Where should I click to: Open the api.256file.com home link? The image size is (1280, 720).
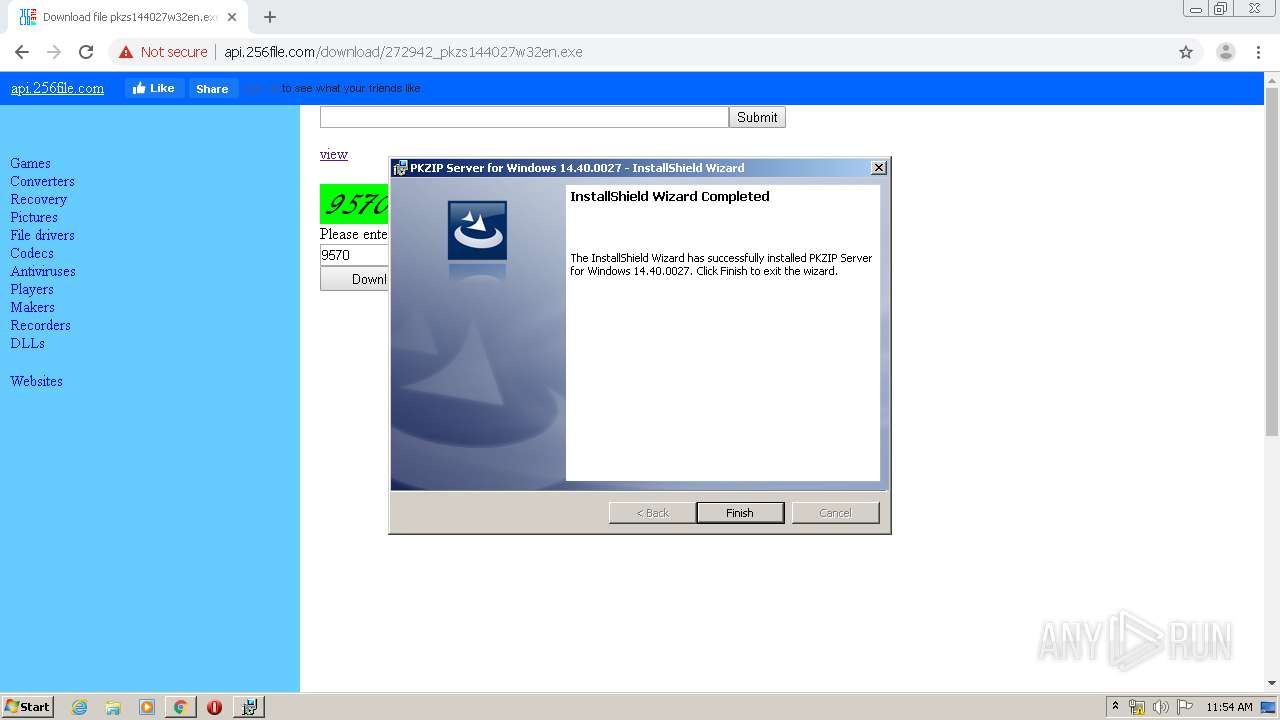tap(57, 88)
